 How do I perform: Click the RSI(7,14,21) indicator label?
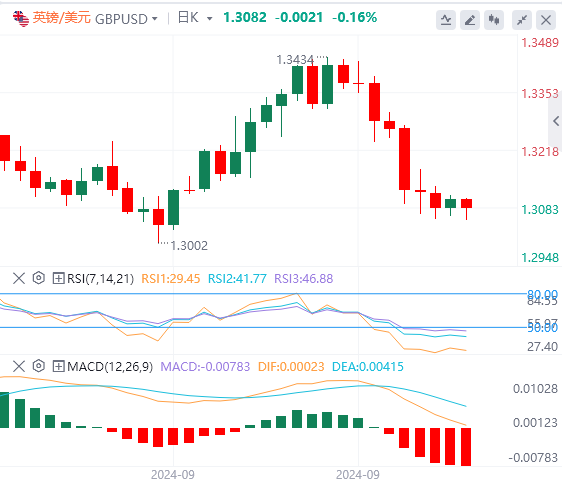coord(100,278)
